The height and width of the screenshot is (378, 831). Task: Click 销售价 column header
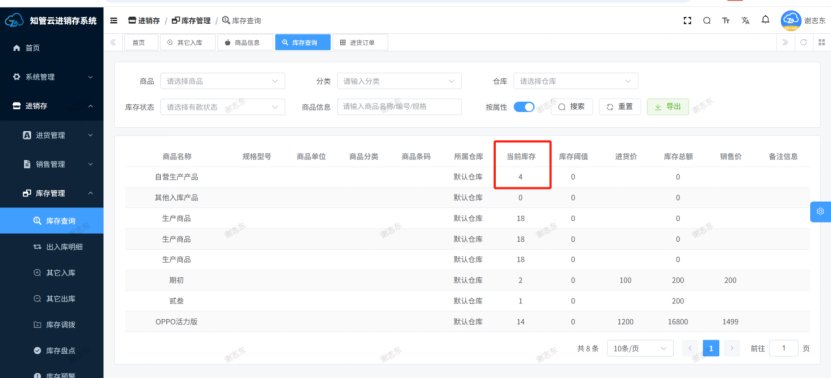(x=730, y=157)
